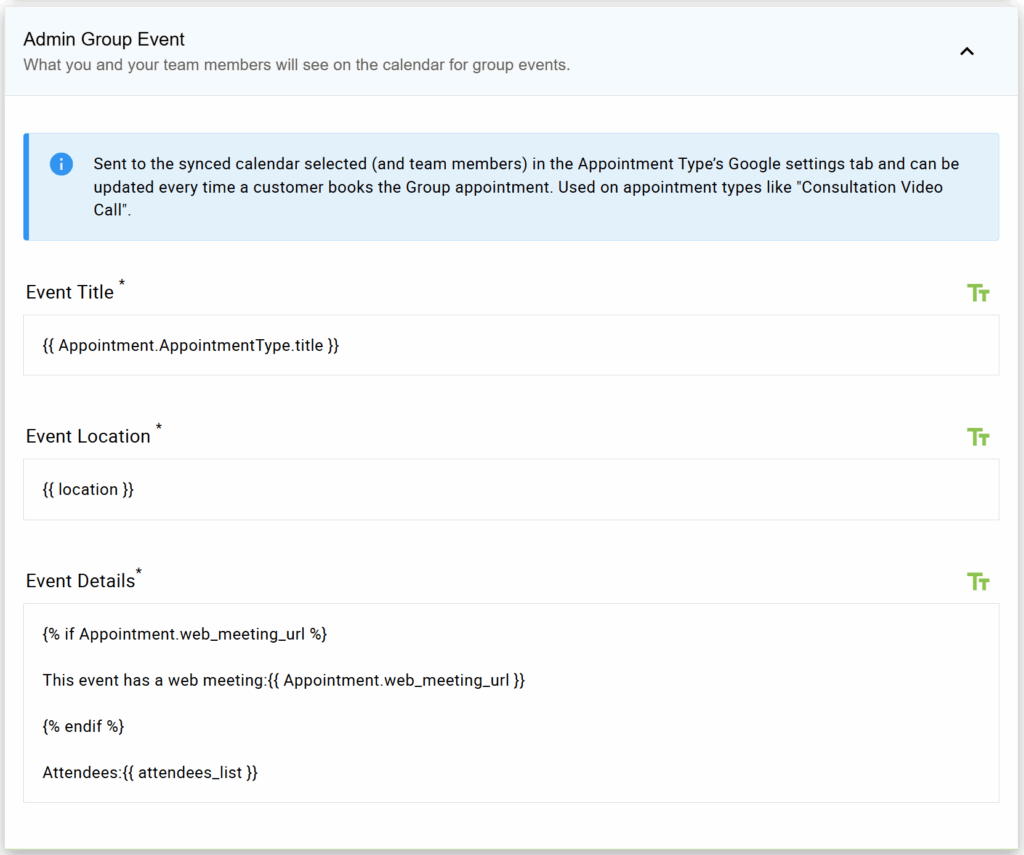This screenshot has height=855, width=1024.
Task: Click the green Tt icon beside Event Location
Action: (978, 436)
